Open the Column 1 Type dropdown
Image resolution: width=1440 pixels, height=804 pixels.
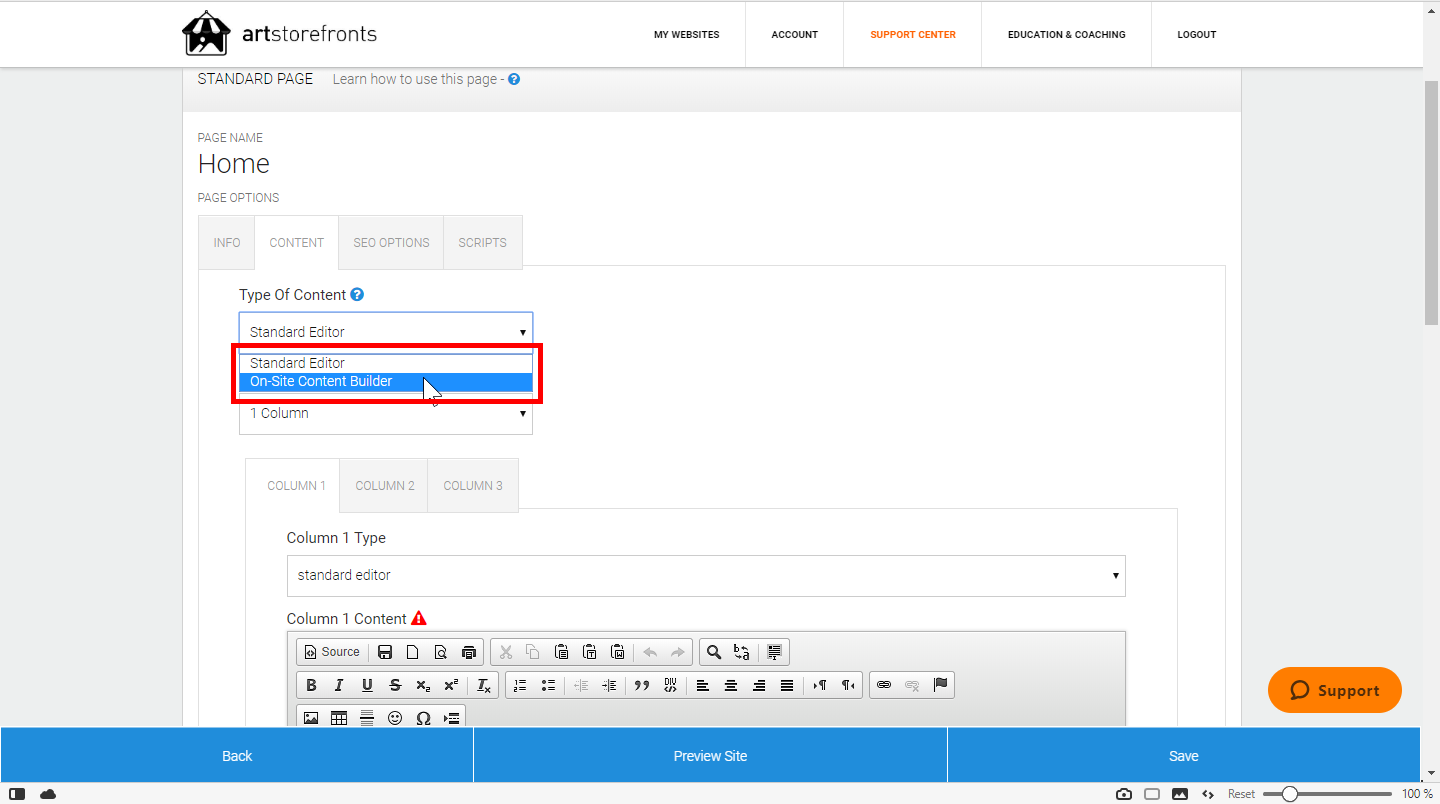pos(706,576)
